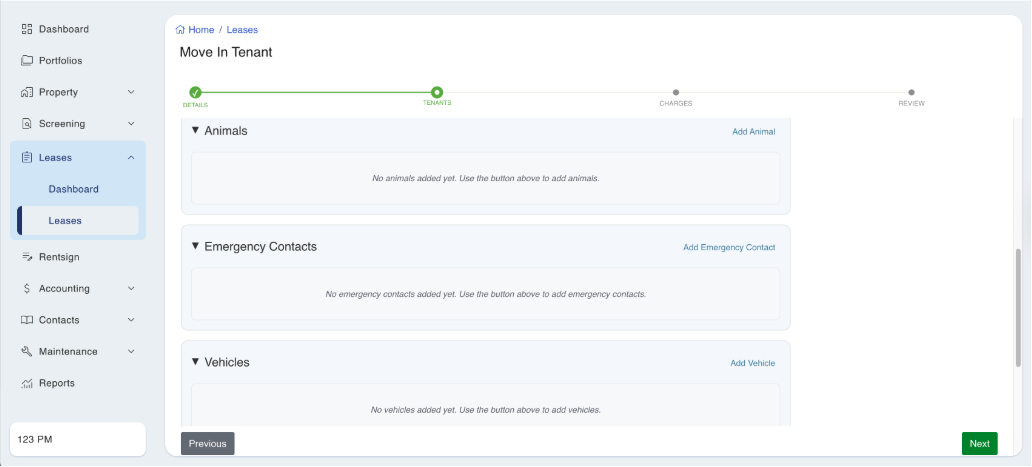The width and height of the screenshot is (1032, 467).
Task: Open Dashboard sub-item under Leases
Action: (x=73, y=189)
